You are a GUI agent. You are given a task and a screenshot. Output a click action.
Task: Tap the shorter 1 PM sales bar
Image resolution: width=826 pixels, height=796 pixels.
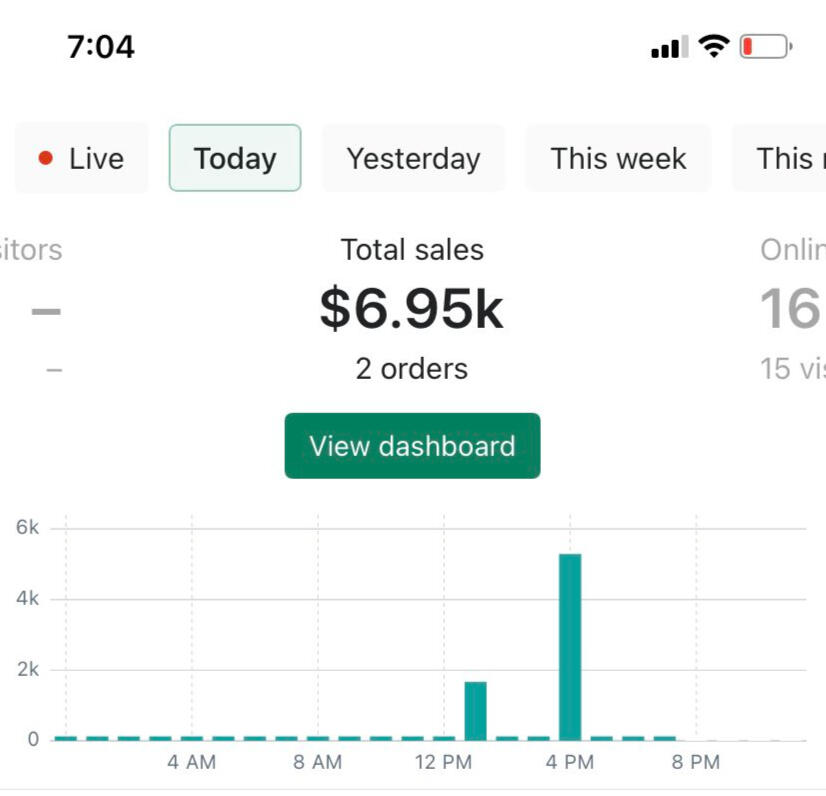click(x=475, y=710)
